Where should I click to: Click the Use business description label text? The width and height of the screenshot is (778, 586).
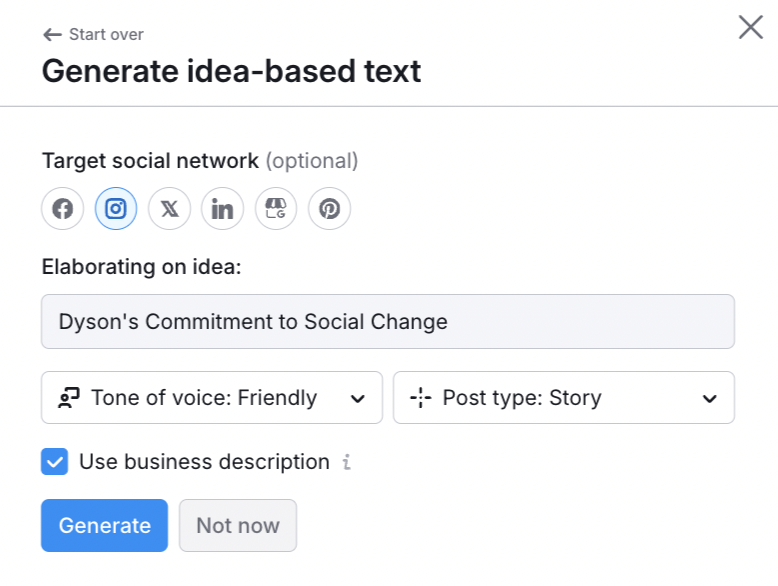pyautogui.click(x=204, y=462)
